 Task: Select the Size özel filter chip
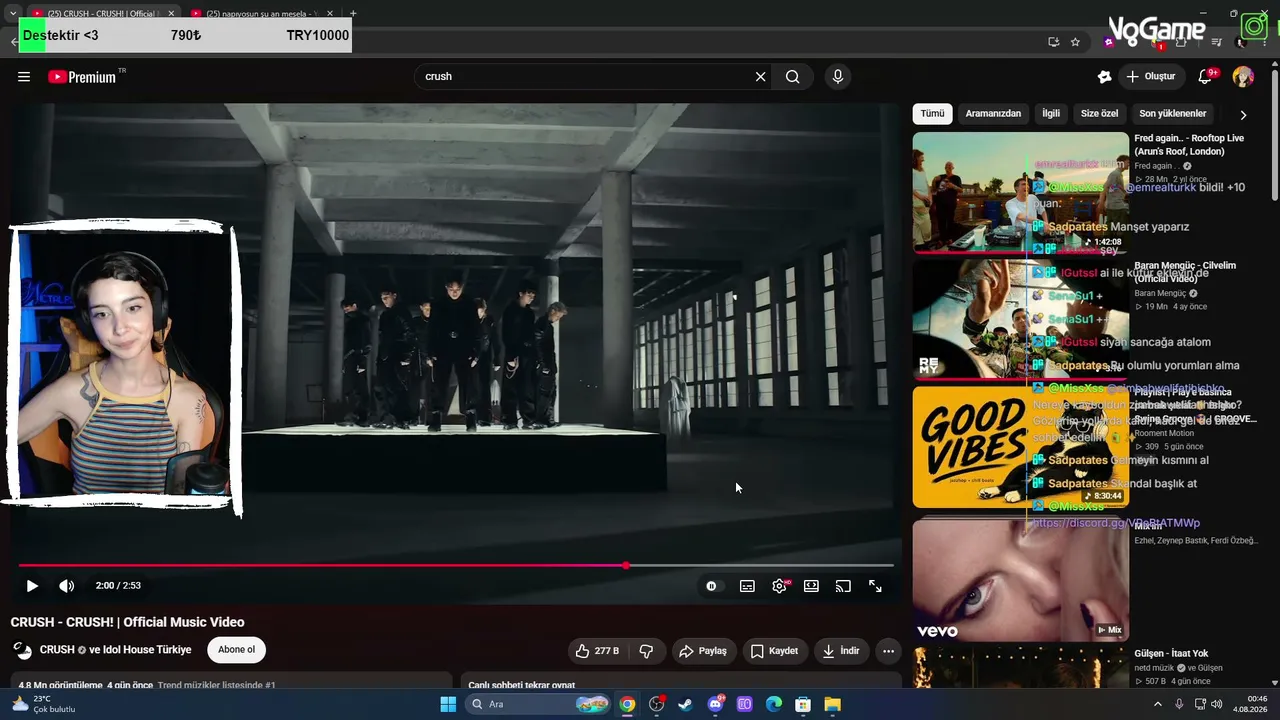pyautogui.click(x=1100, y=114)
